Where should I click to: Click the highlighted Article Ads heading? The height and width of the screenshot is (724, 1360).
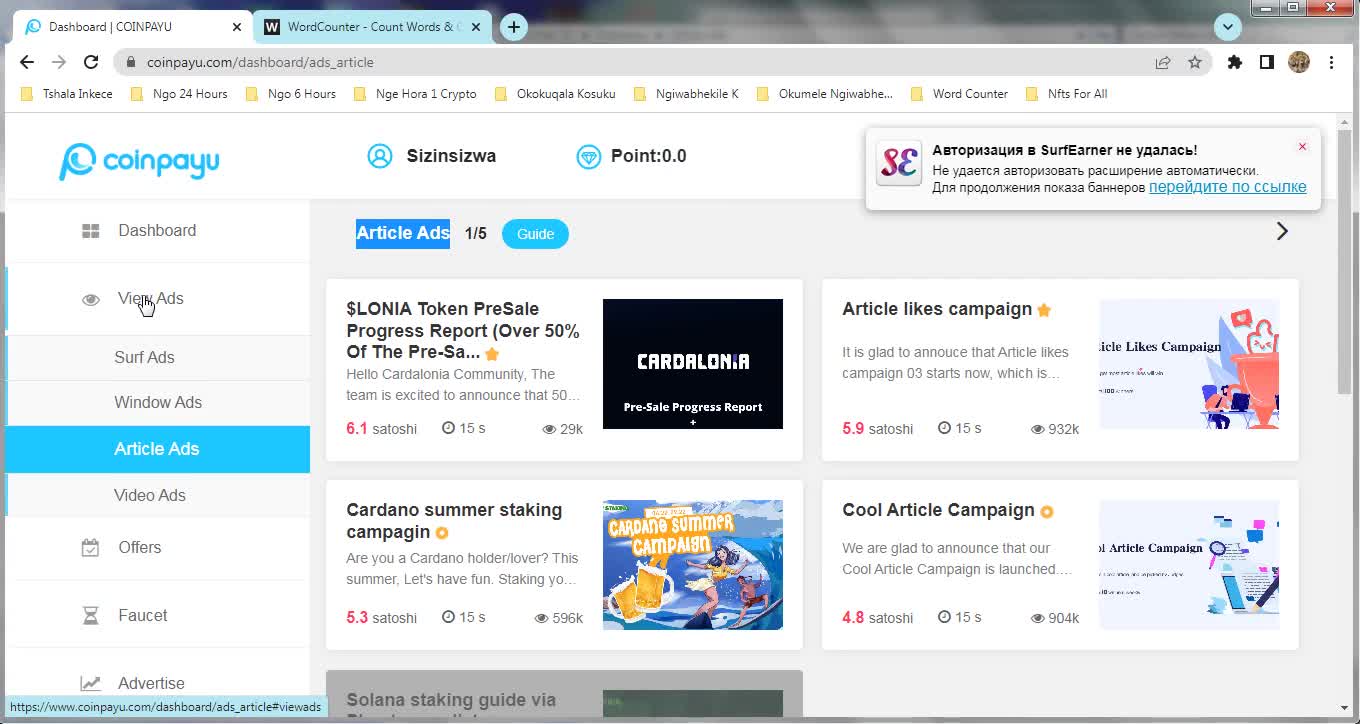click(403, 233)
